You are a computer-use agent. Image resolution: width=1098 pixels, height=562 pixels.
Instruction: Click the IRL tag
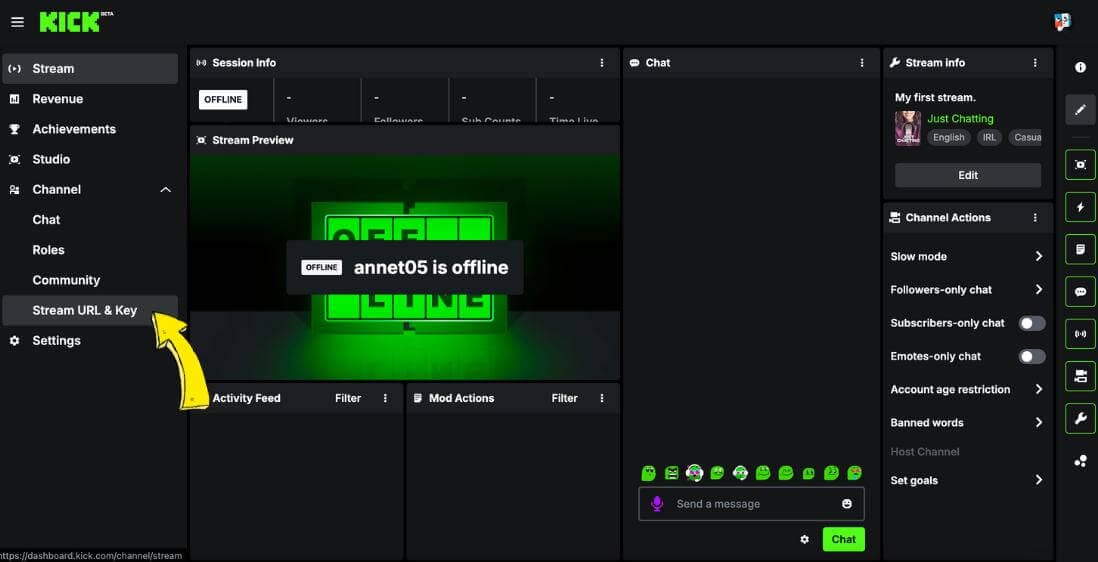(x=989, y=137)
